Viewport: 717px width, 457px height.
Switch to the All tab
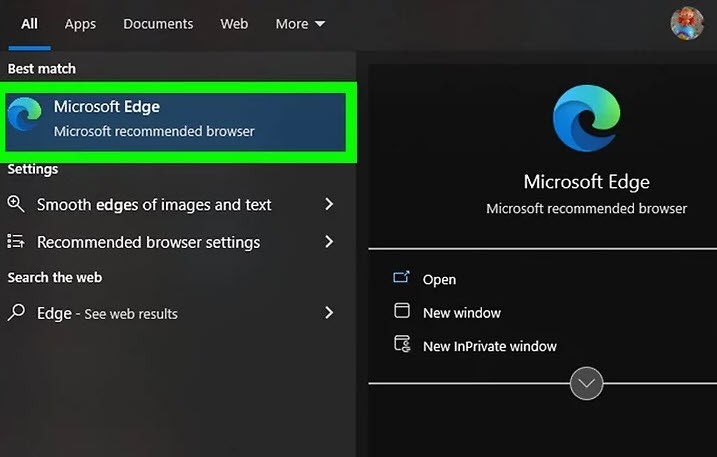click(29, 24)
